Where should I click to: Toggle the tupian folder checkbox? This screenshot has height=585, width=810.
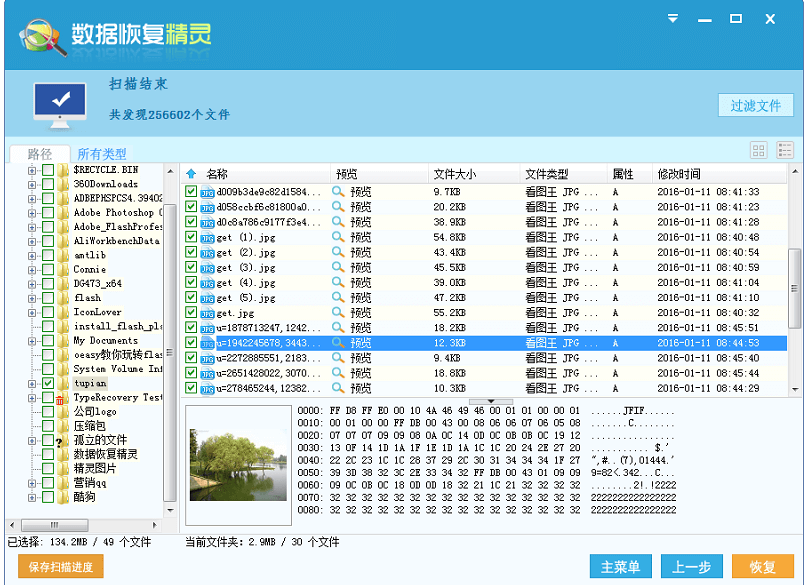pos(48,383)
